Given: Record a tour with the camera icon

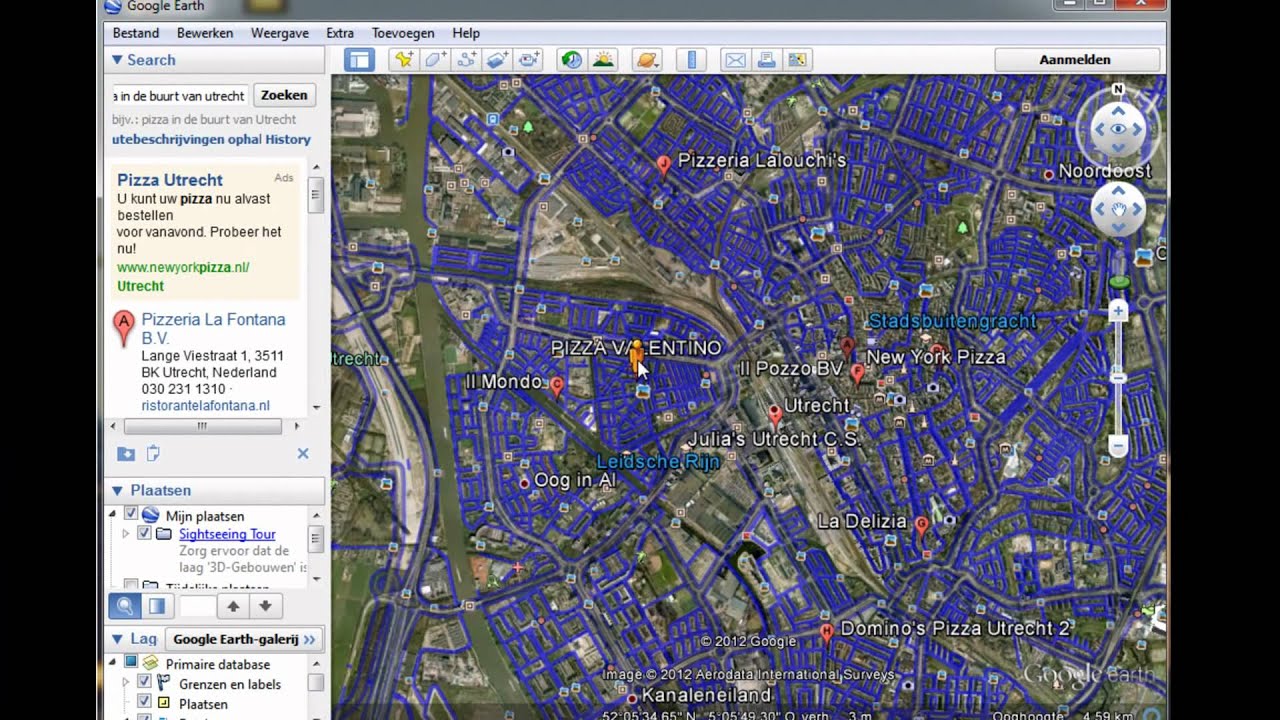Looking at the screenshot, I should (529, 60).
